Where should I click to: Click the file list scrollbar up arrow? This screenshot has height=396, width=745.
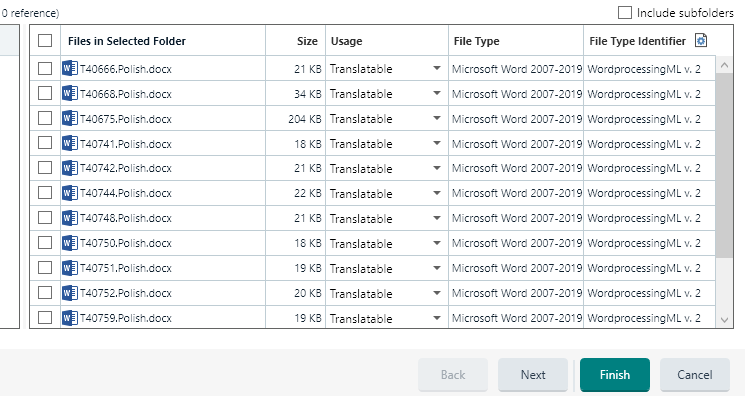[x=724, y=65]
